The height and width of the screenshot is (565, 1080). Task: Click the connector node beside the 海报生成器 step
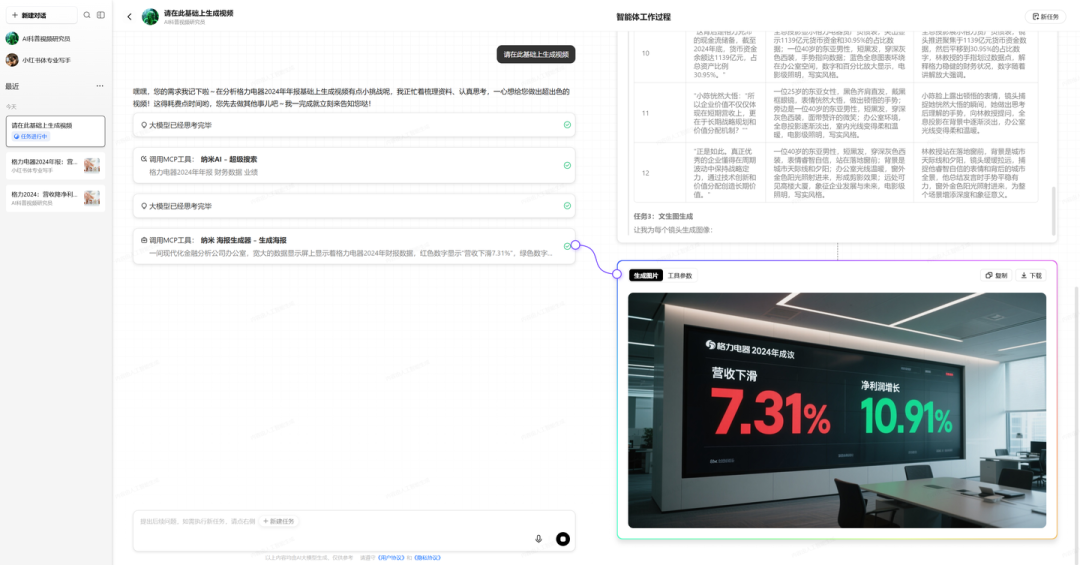tap(575, 245)
